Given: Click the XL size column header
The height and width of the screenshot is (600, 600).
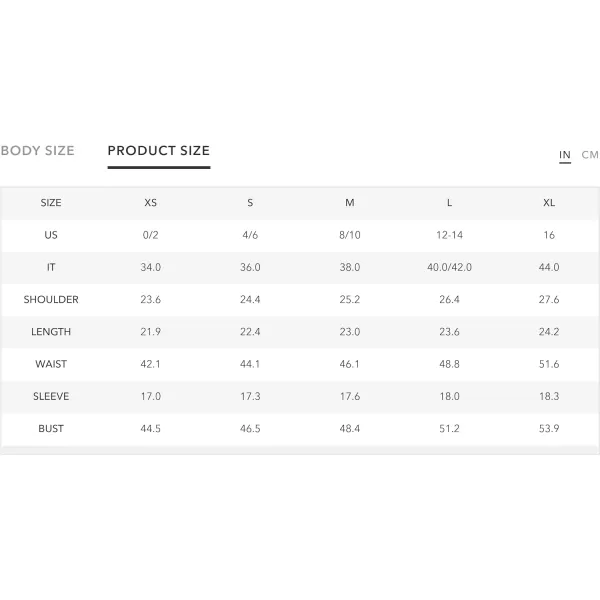Looking at the screenshot, I should pyautogui.click(x=549, y=203).
